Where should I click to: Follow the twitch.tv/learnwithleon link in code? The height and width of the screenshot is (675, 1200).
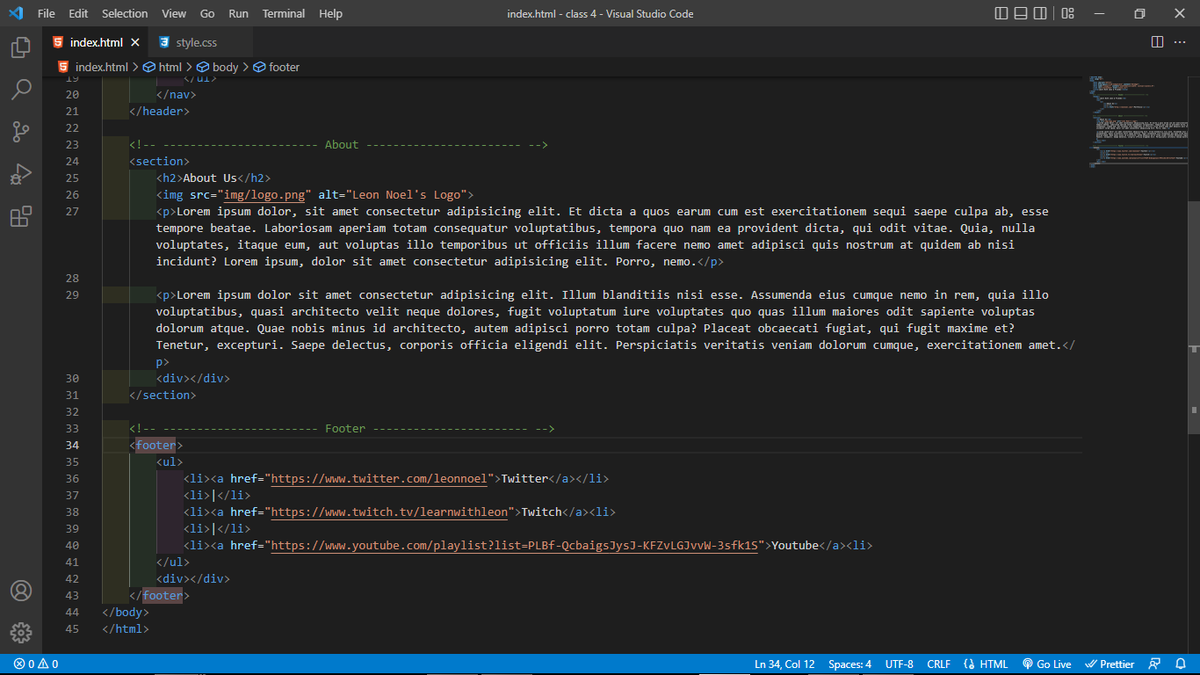click(390, 512)
